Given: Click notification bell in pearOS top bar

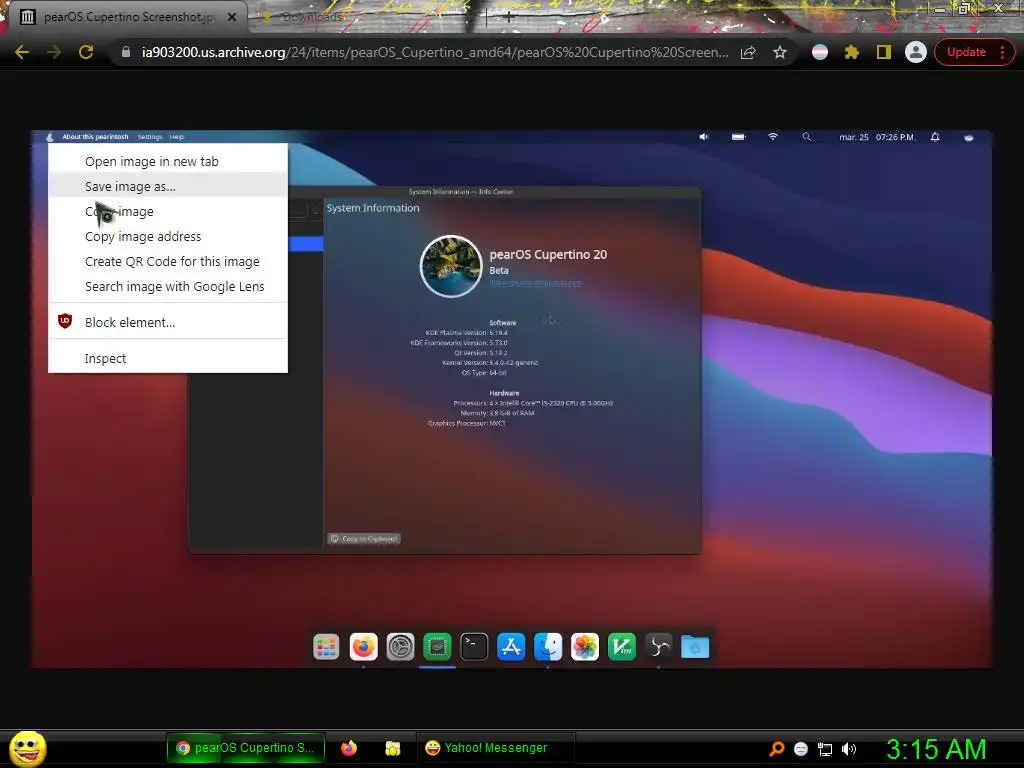Looking at the screenshot, I should click(935, 136).
